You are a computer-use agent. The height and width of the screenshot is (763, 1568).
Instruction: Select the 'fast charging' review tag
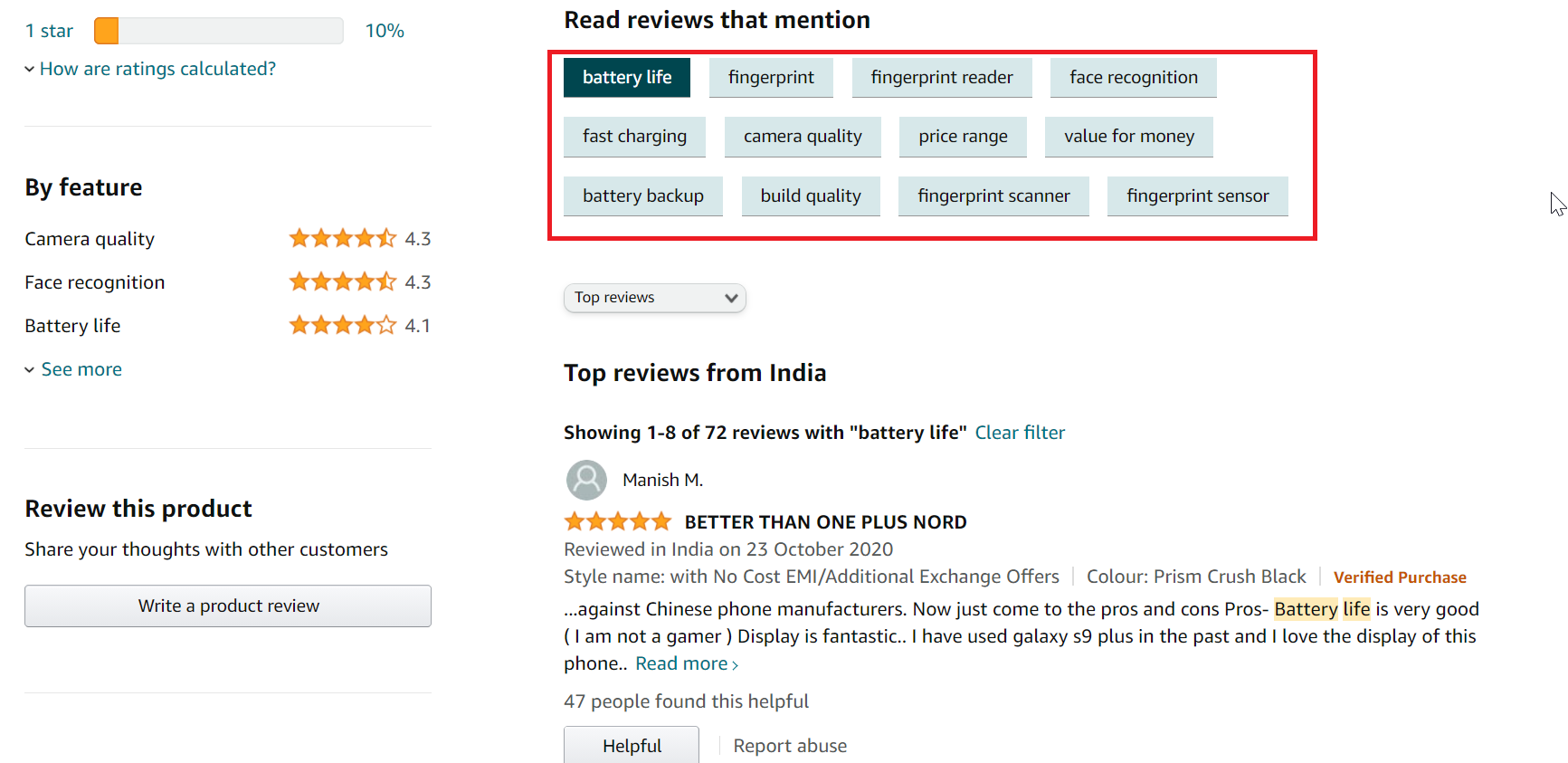tap(634, 137)
